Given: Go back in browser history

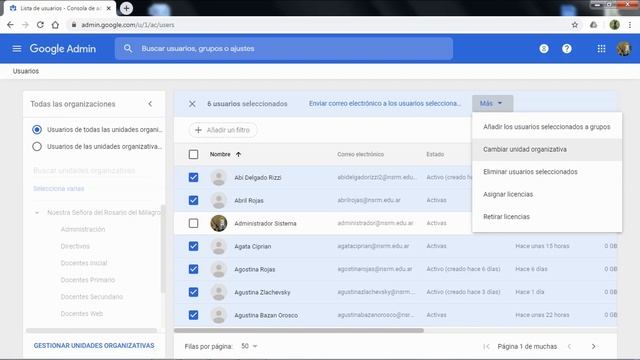Looking at the screenshot, I should coord(10,25).
